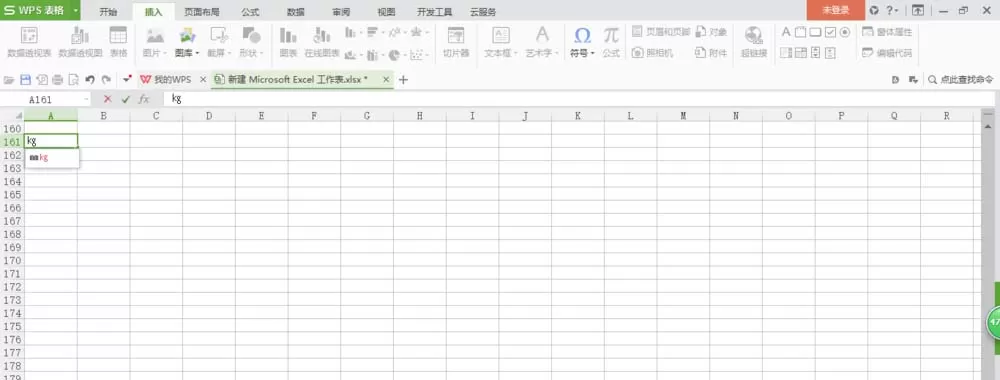Undo the last action
Screen dimensions: 1000x380
[90, 80]
